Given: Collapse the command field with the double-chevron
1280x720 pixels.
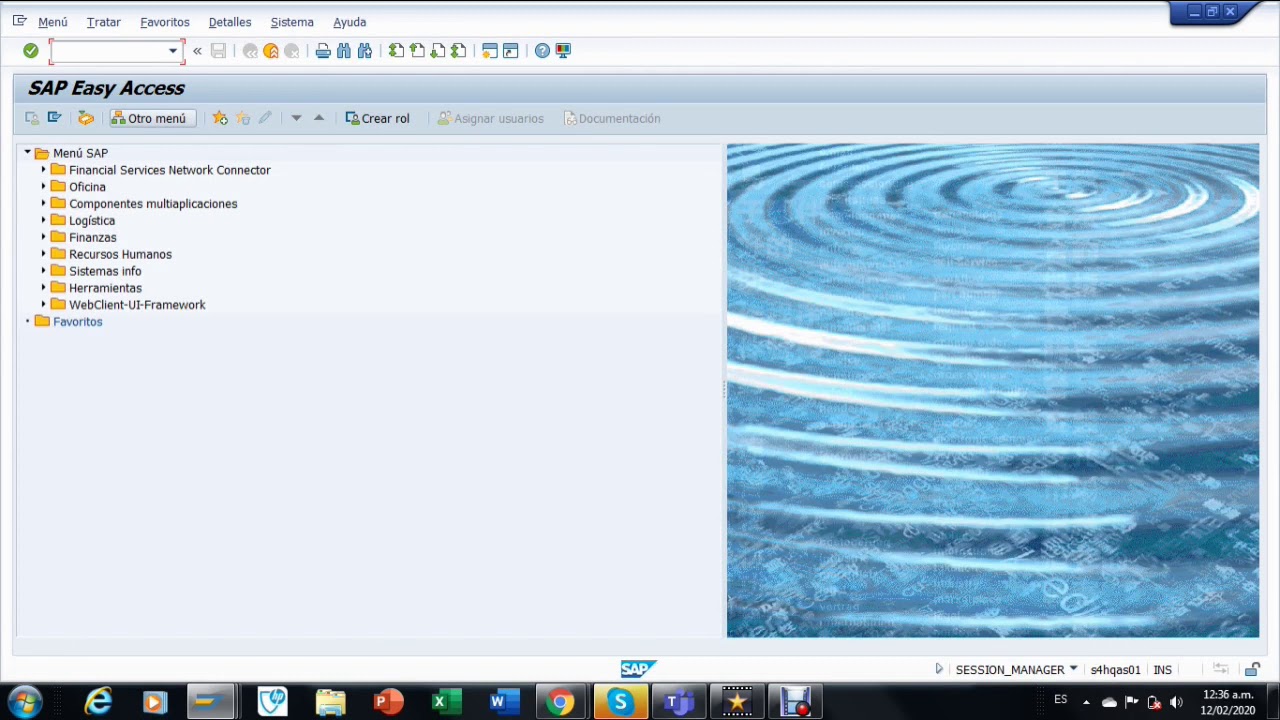Looking at the screenshot, I should (197, 51).
